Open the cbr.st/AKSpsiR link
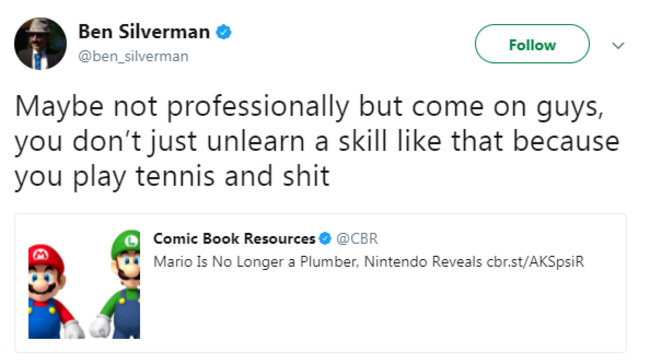The width and height of the screenshot is (650, 364). pyautogui.click(x=535, y=262)
